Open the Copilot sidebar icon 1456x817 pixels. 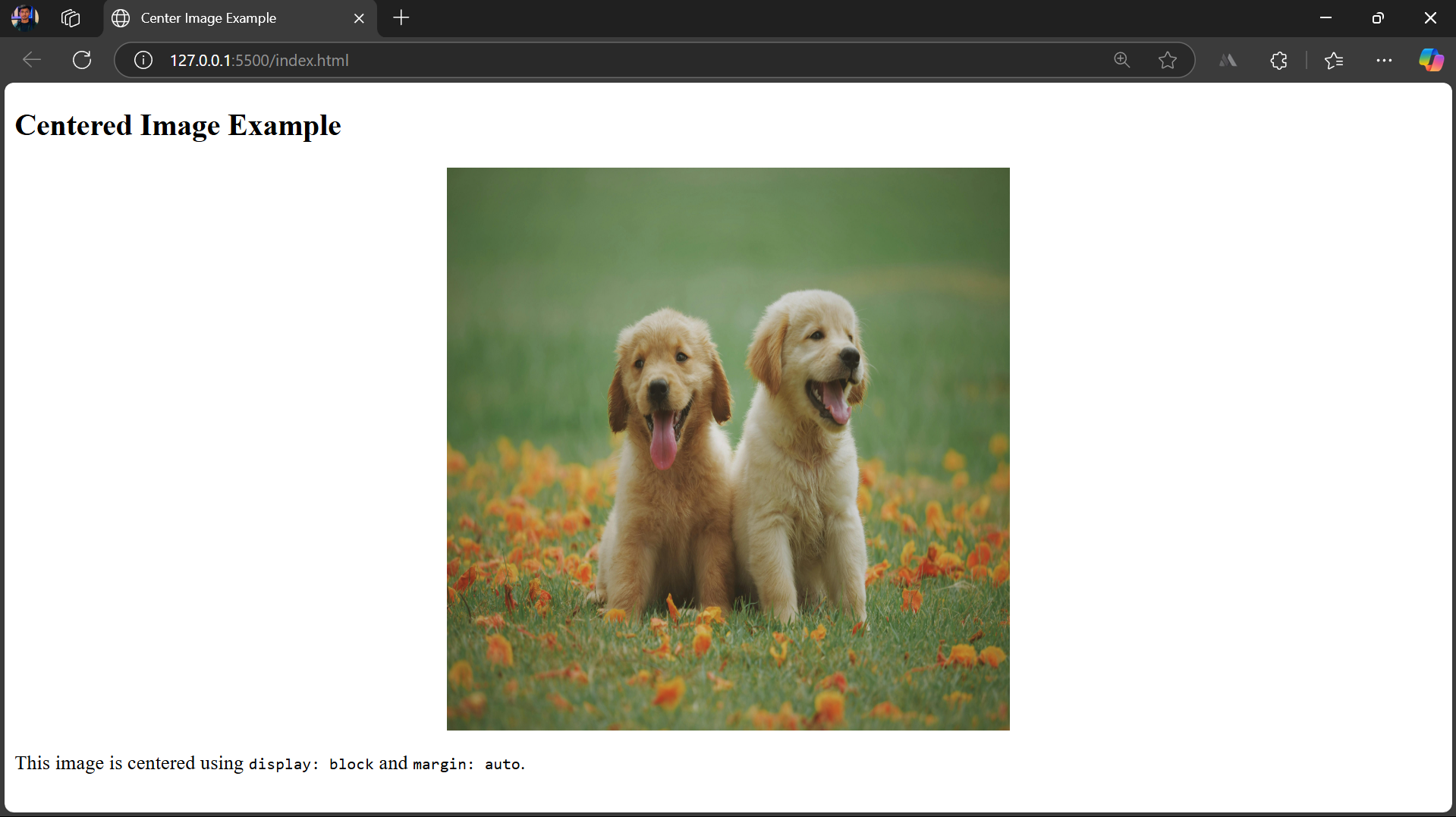point(1431,60)
